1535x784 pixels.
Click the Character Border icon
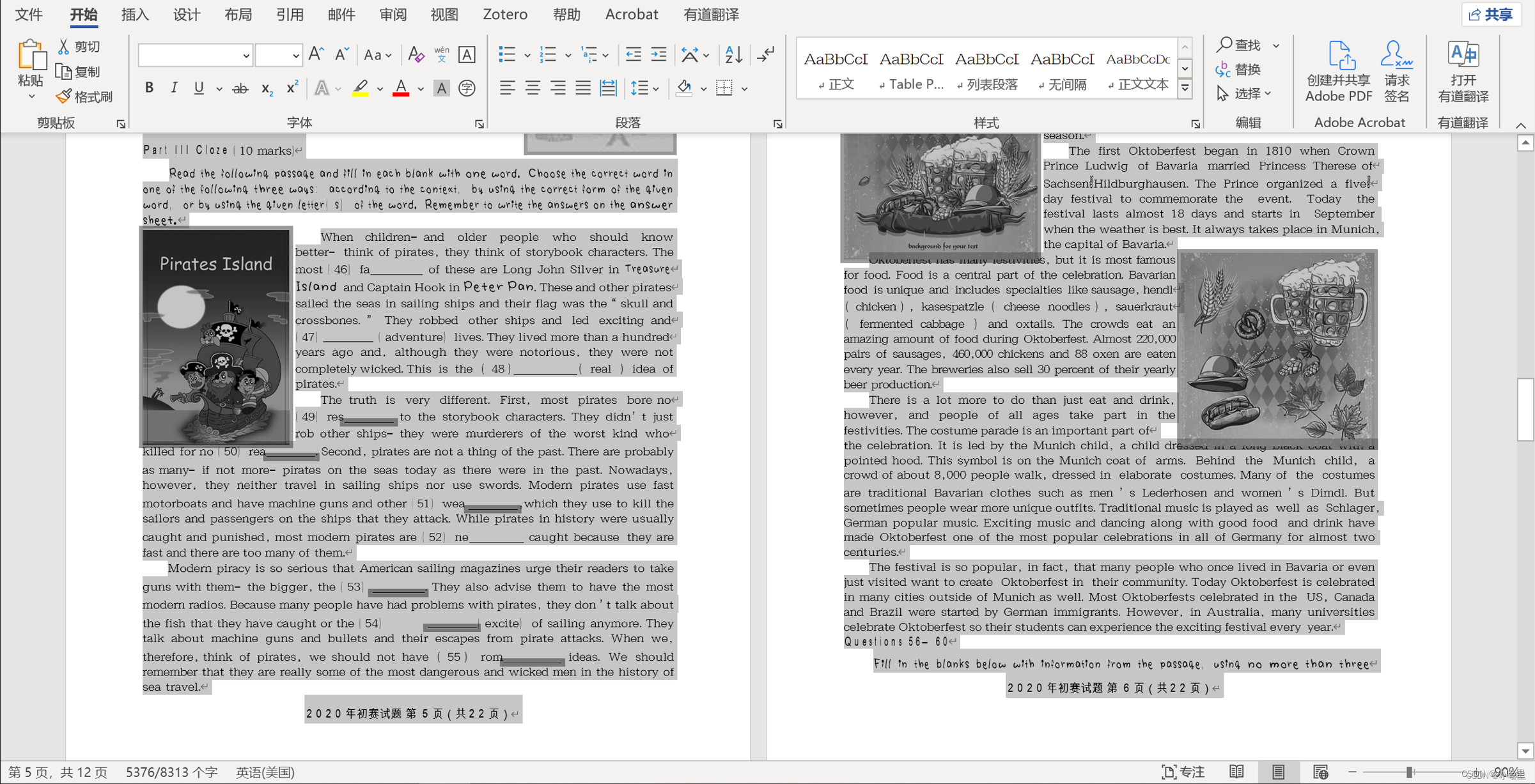click(x=467, y=55)
